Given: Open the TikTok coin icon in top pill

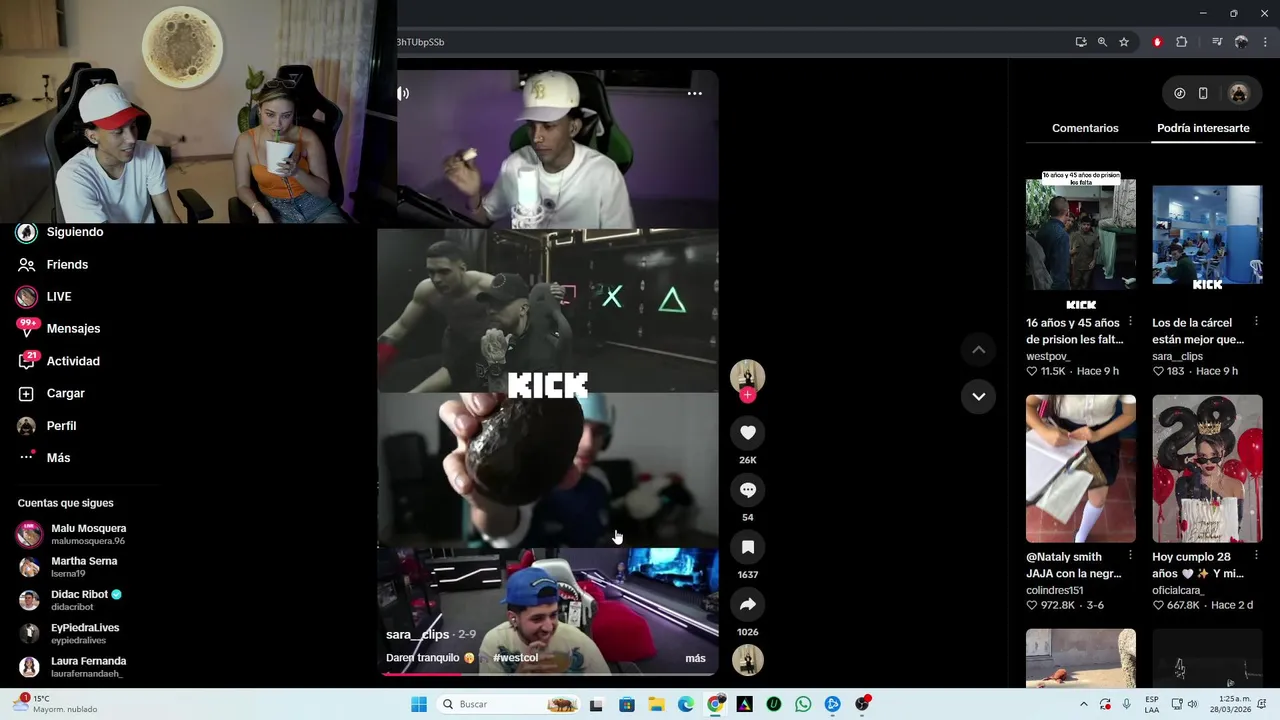Looking at the screenshot, I should pyautogui.click(x=1180, y=93).
